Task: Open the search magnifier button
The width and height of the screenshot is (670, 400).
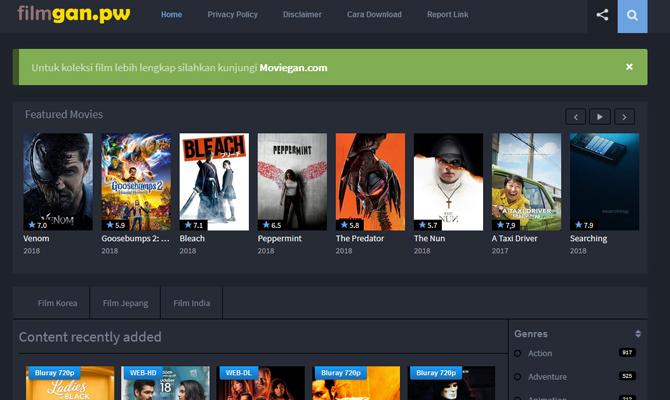Action: (632, 16)
